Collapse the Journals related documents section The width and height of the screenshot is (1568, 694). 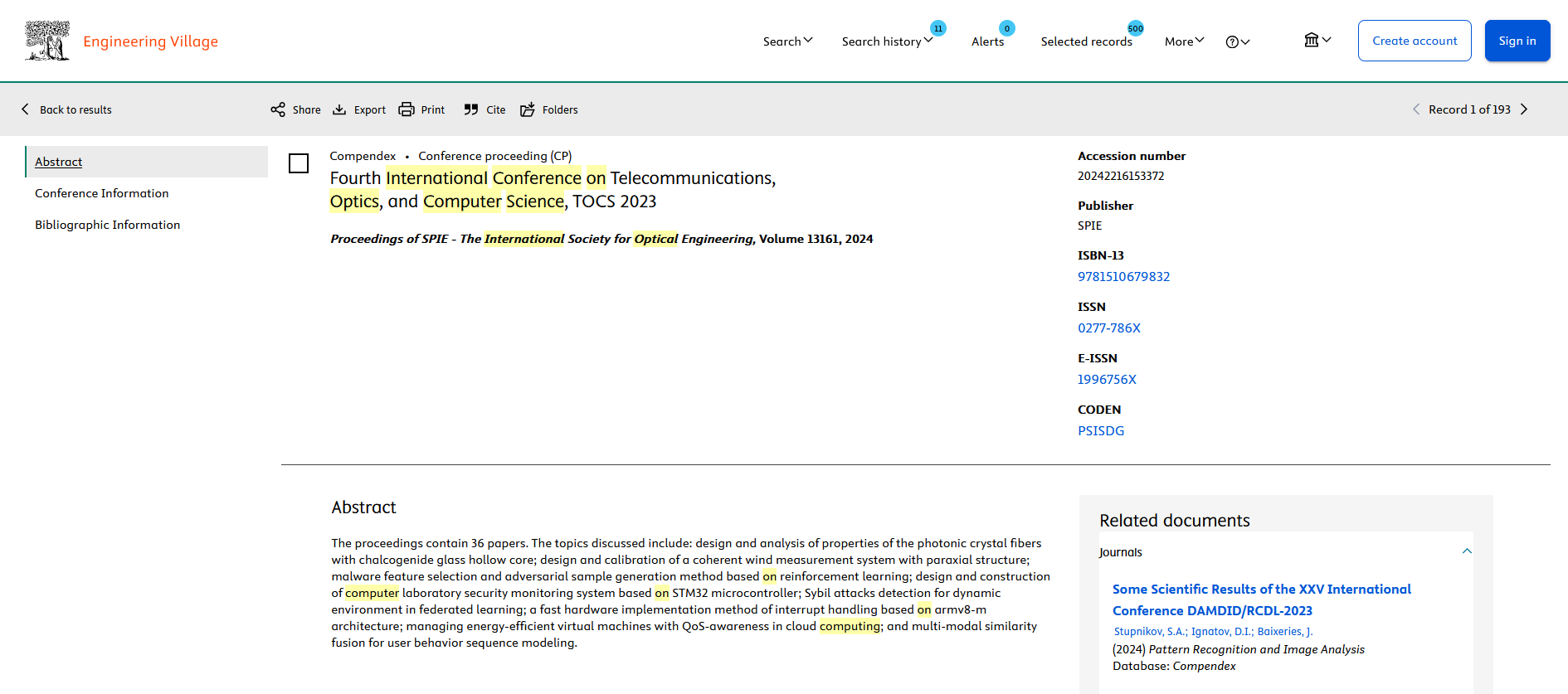coord(1467,551)
